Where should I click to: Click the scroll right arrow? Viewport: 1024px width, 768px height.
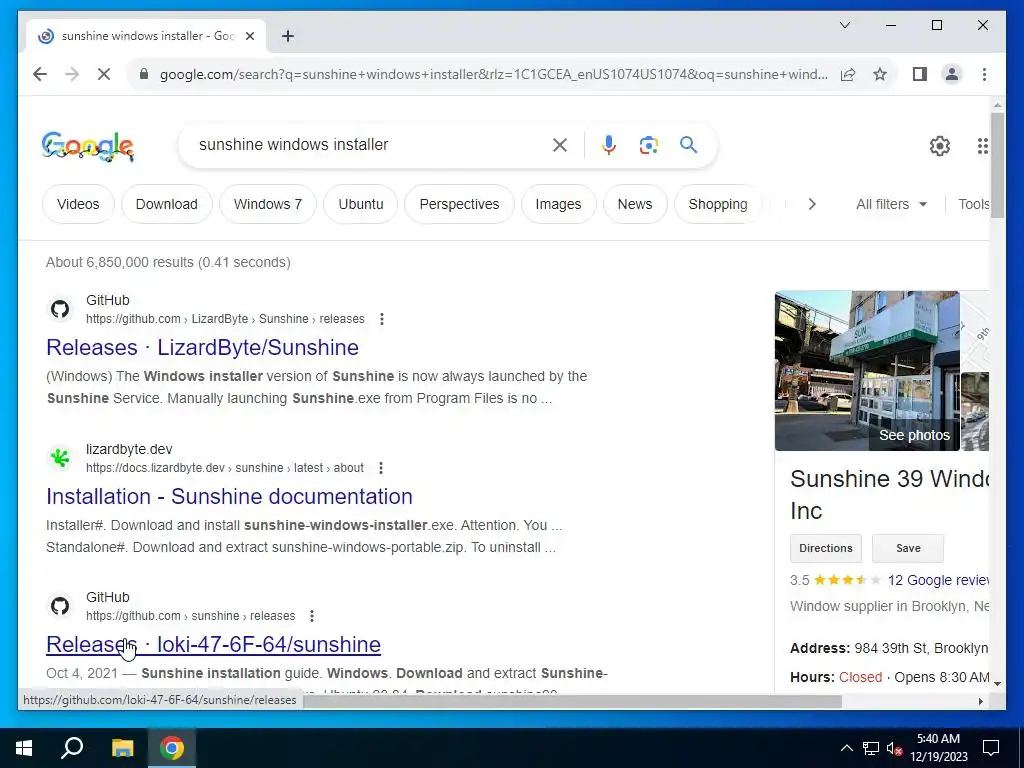[980, 701]
